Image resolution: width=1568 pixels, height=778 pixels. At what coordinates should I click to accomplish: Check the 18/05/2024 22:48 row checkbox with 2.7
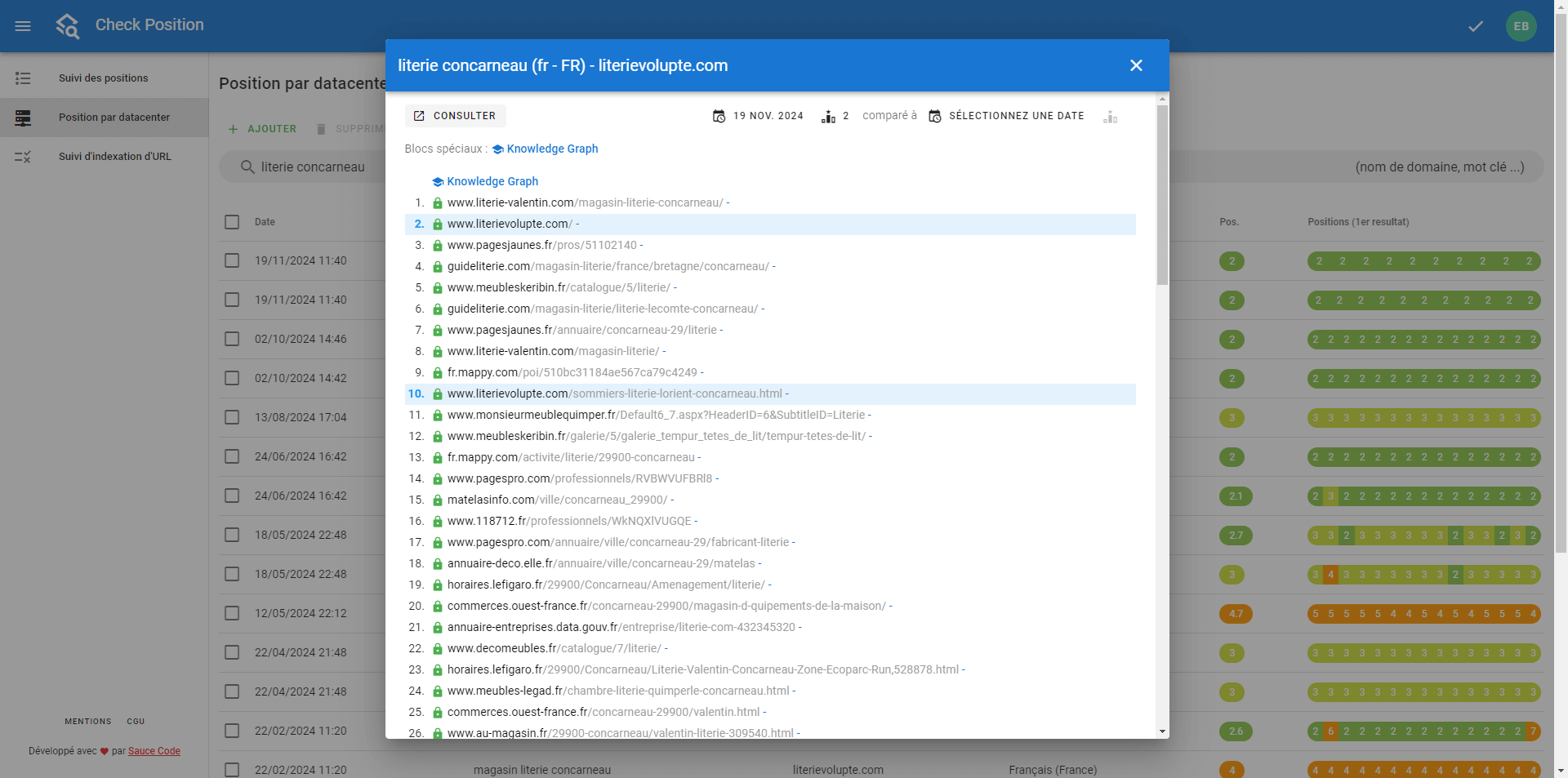pos(232,535)
